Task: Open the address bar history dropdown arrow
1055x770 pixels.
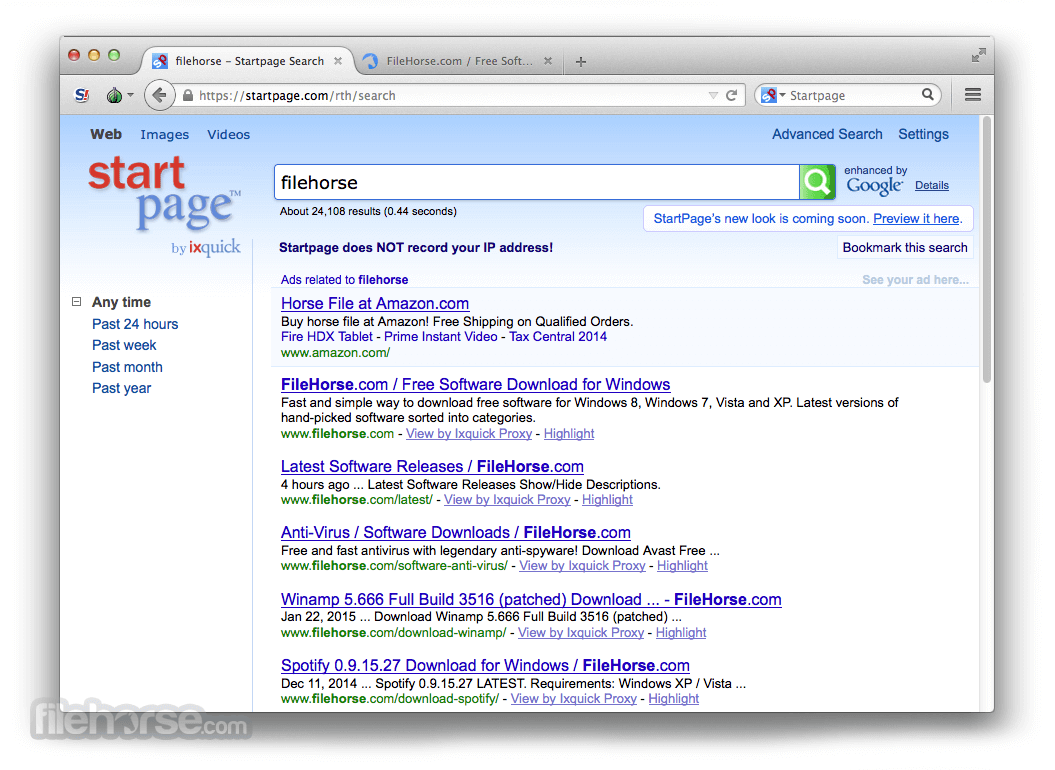Action: pyautogui.click(x=713, y=96)
